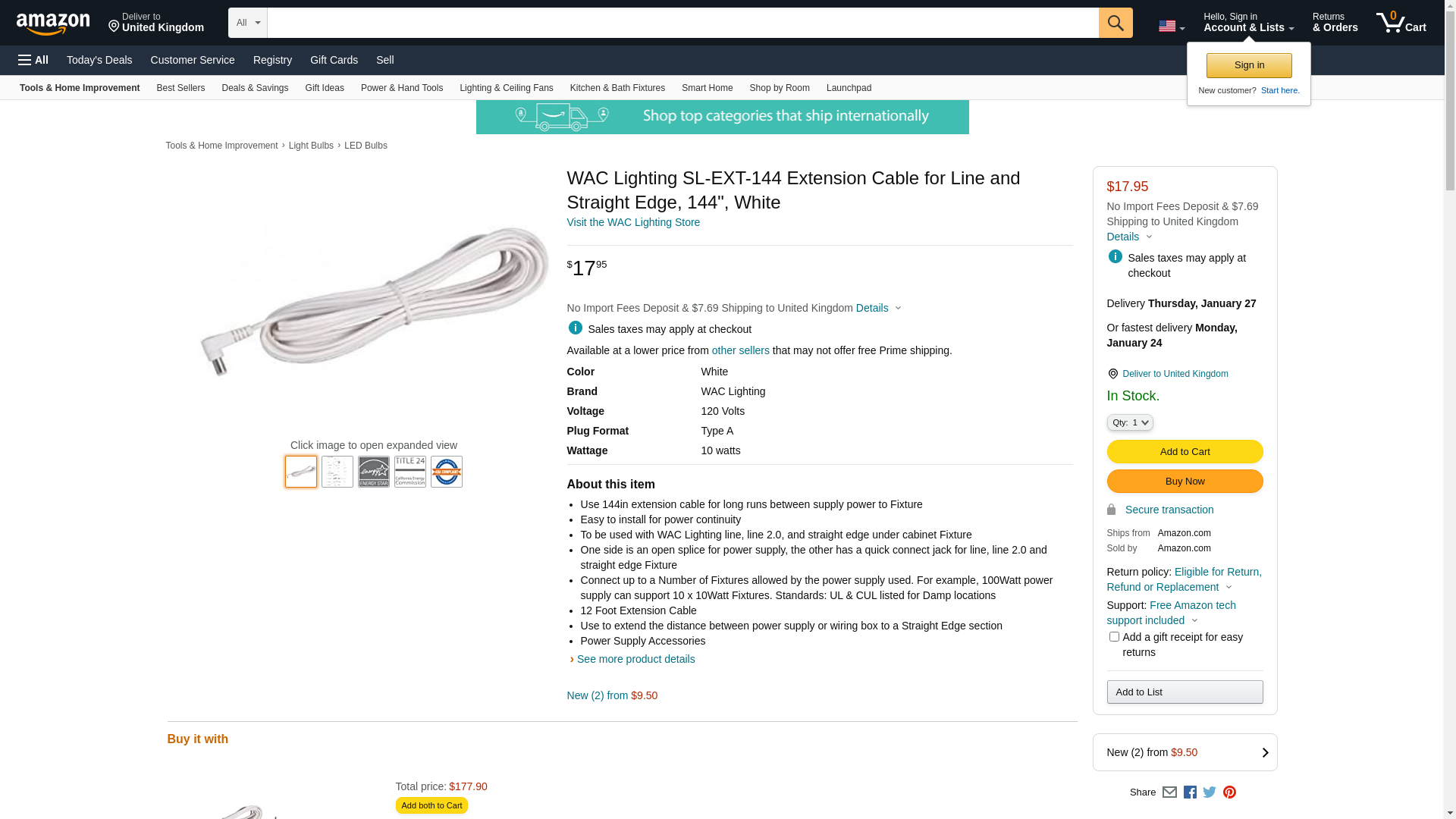Share via Pinterest icon
Screen dimensions: 1456x819
(1229, 792)
